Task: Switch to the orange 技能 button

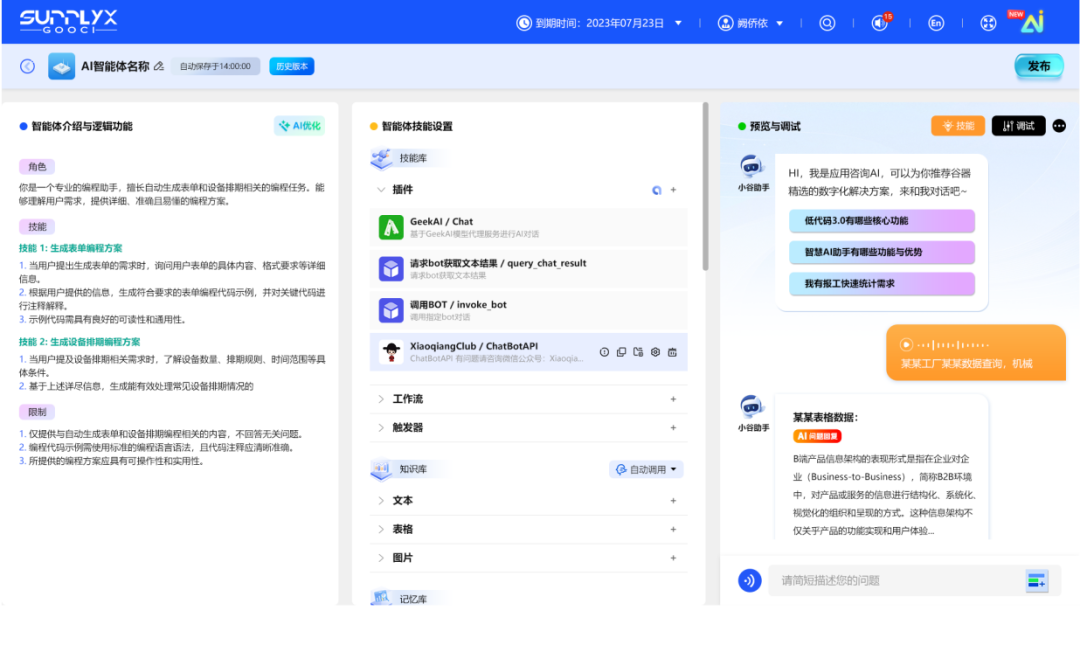Action: click(x=958, y=125)
